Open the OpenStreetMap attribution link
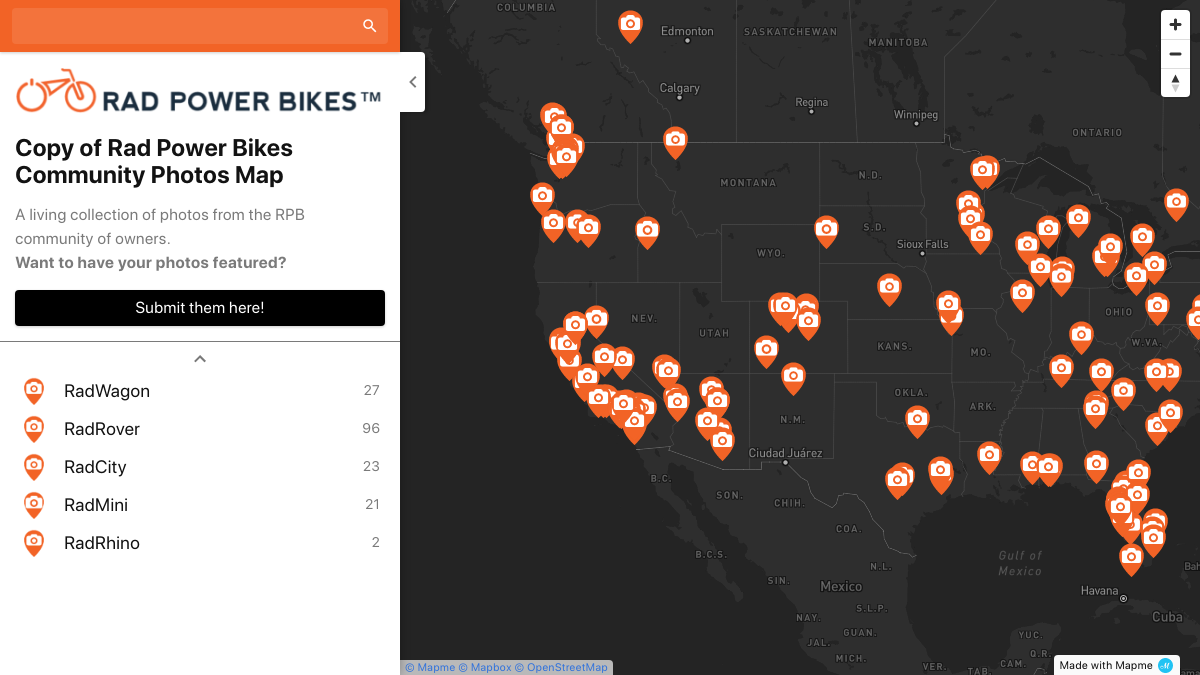The width and height of the screenshot is (1200, 675). (561, 667)
